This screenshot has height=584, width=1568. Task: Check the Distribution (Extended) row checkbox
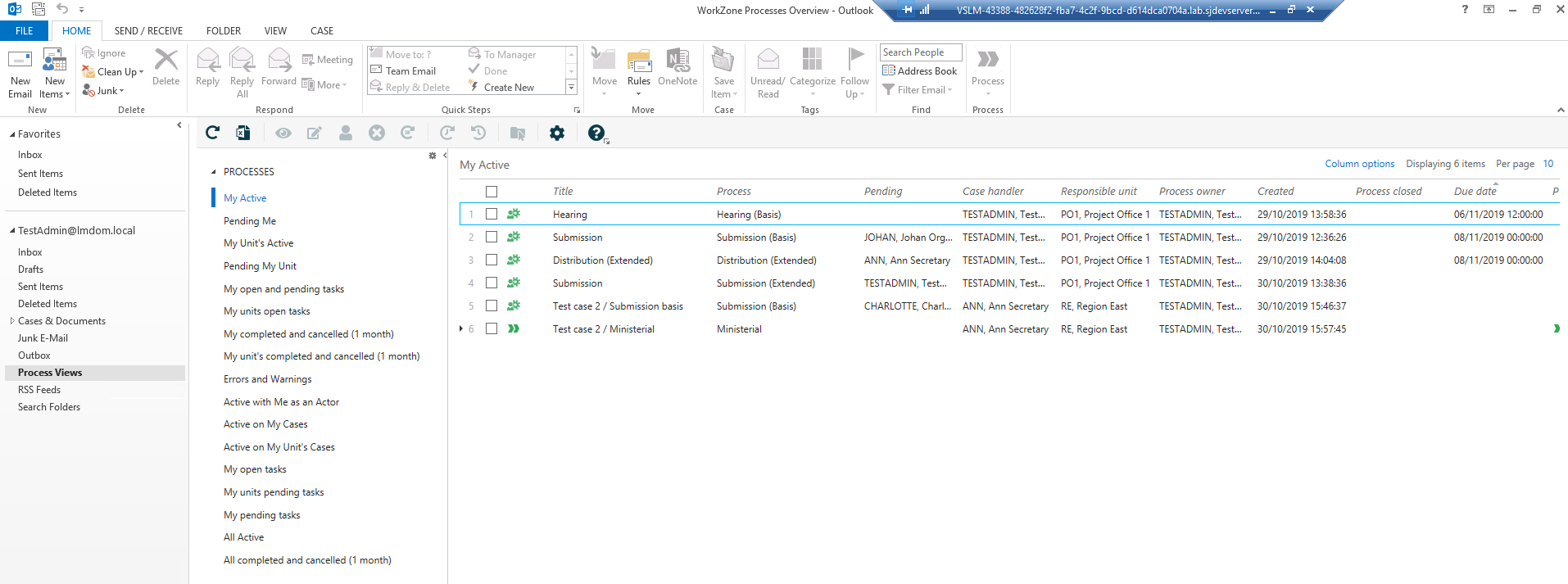tap(492, 260)
